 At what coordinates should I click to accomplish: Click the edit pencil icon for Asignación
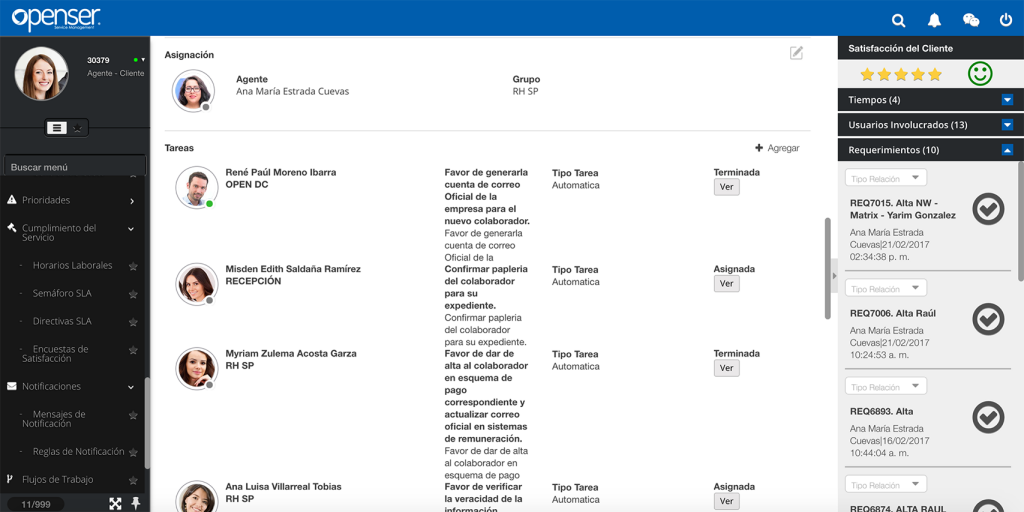click(796, 53)
